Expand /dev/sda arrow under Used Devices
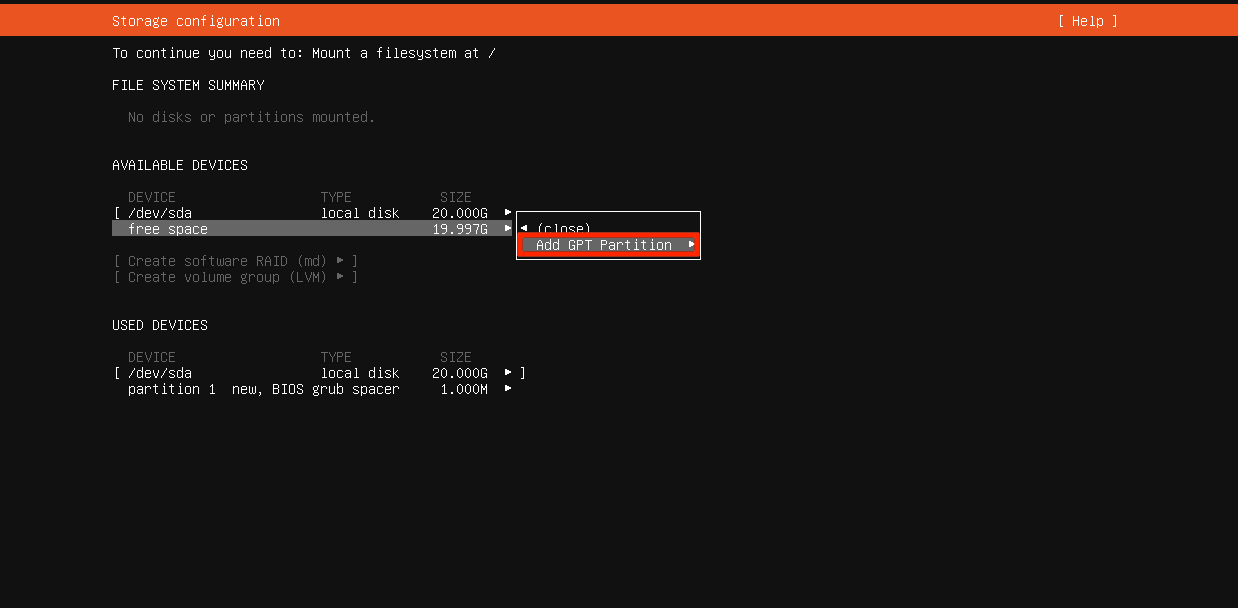Screen dimensions: 1238x608 point(508,373)
